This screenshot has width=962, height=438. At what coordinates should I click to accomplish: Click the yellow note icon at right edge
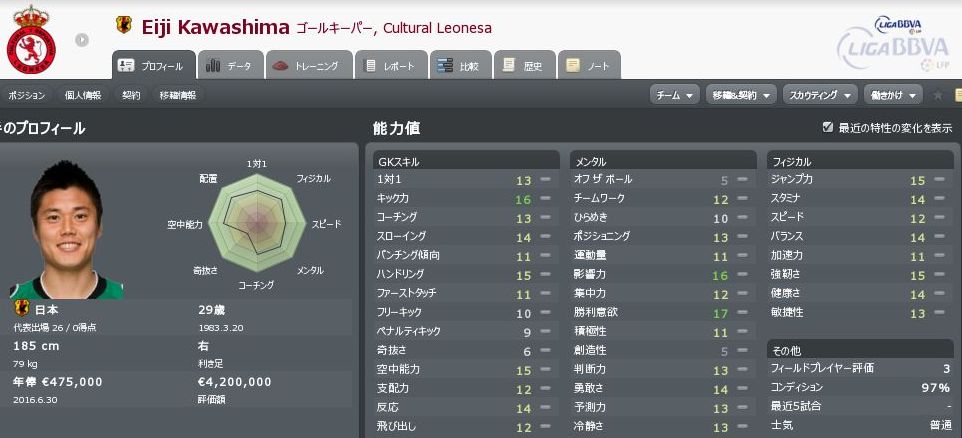957,96
